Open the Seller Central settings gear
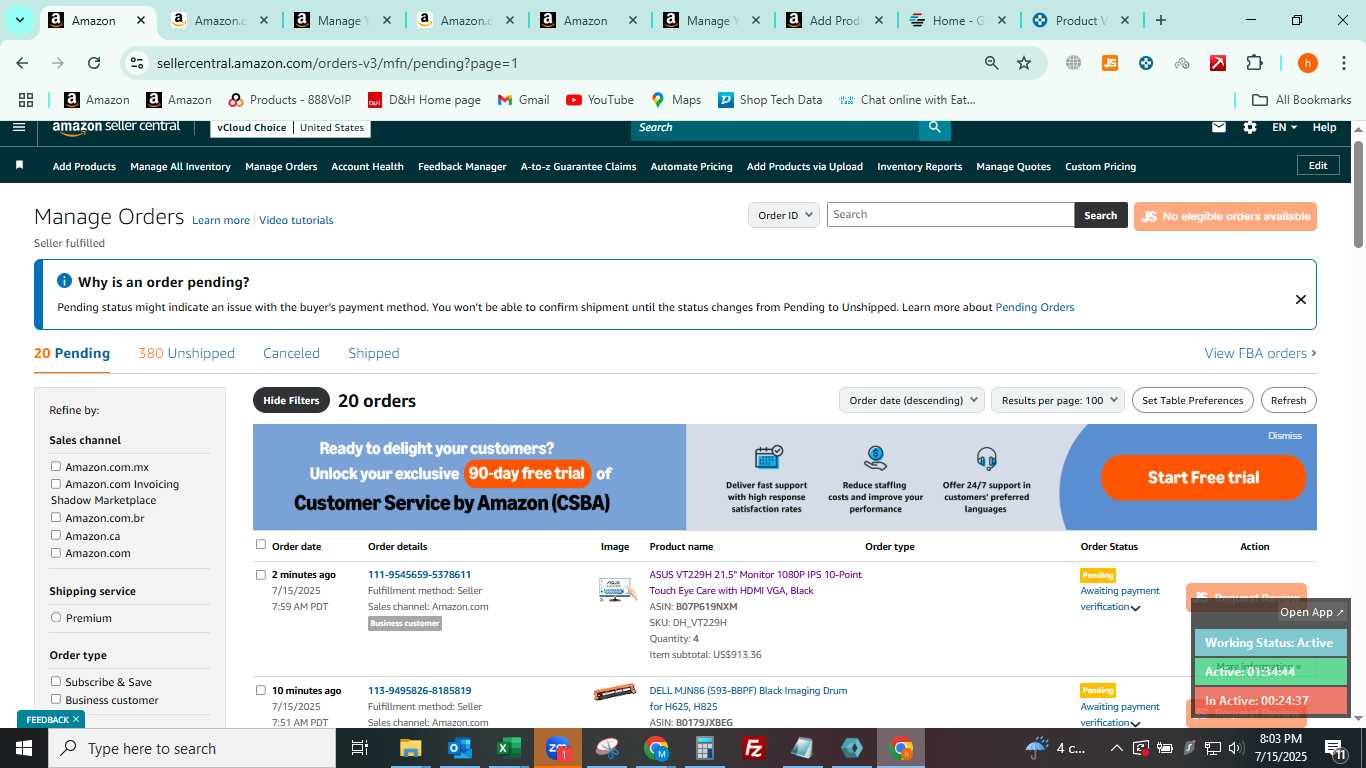 pos(1250,127)
